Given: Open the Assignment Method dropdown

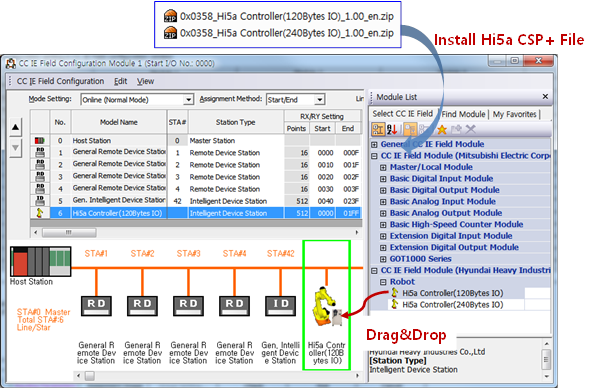Looking at the screenshot, I should pos(320,100).
